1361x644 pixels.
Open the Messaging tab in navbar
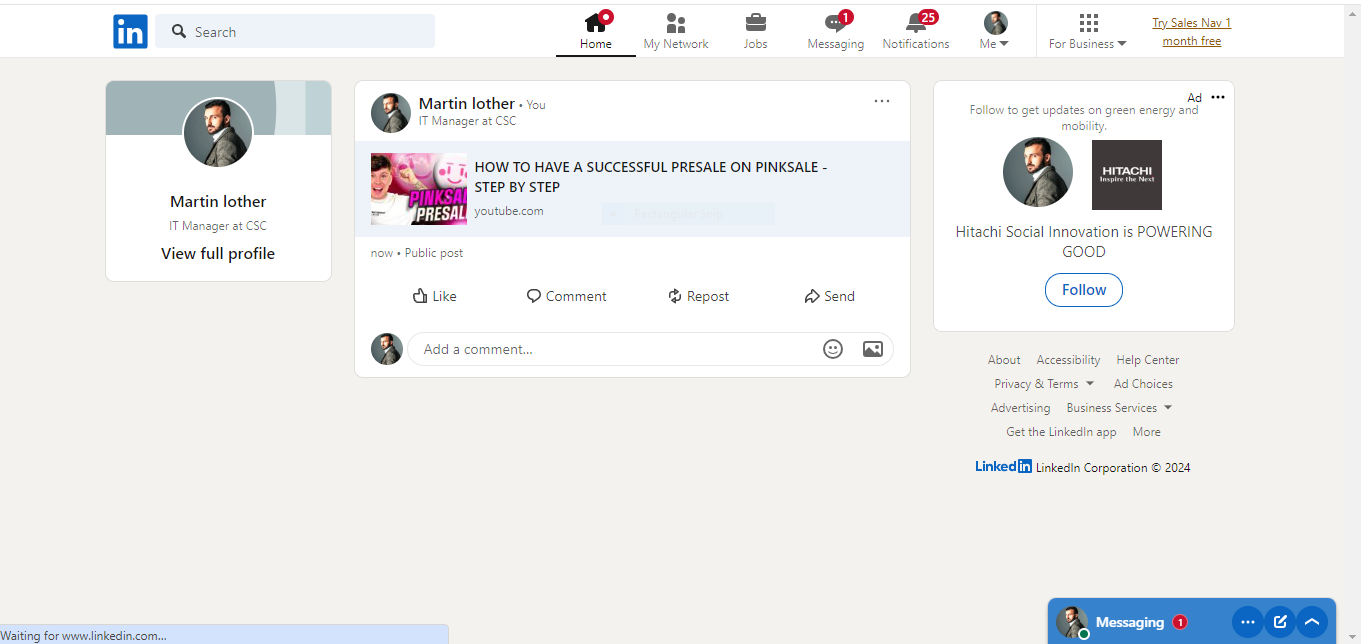tap(836, 32)
